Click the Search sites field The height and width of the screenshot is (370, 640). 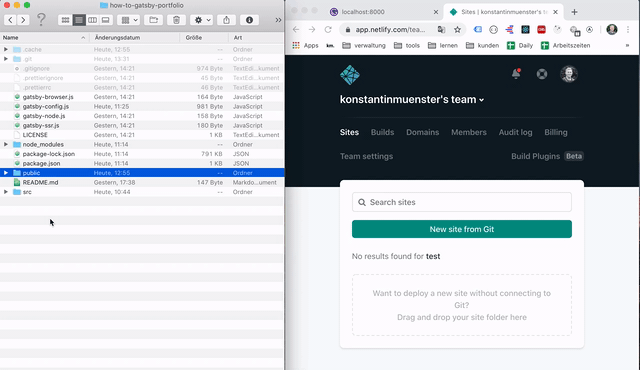(x=462, y=202)
